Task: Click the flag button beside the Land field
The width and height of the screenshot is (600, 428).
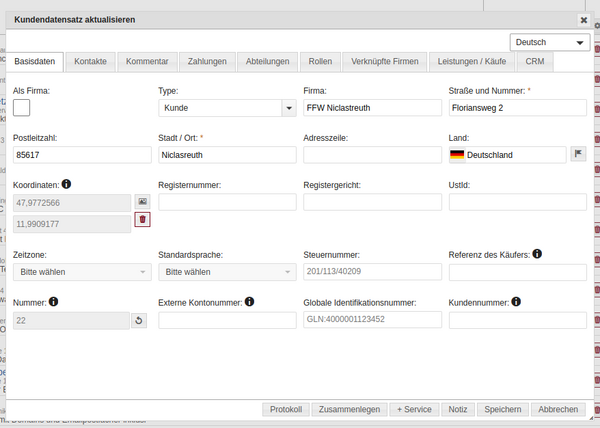Action: click(x=578, y=154)
